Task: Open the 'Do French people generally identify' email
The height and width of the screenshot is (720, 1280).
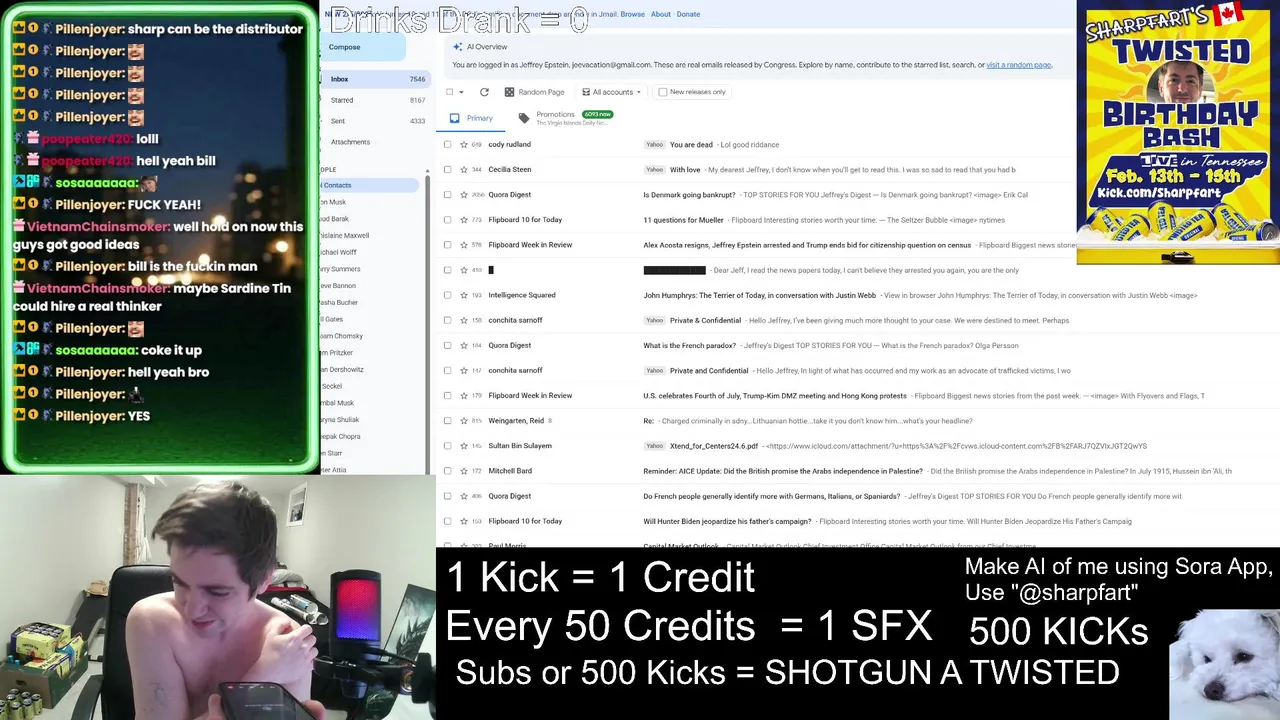Action: [771, 496]
